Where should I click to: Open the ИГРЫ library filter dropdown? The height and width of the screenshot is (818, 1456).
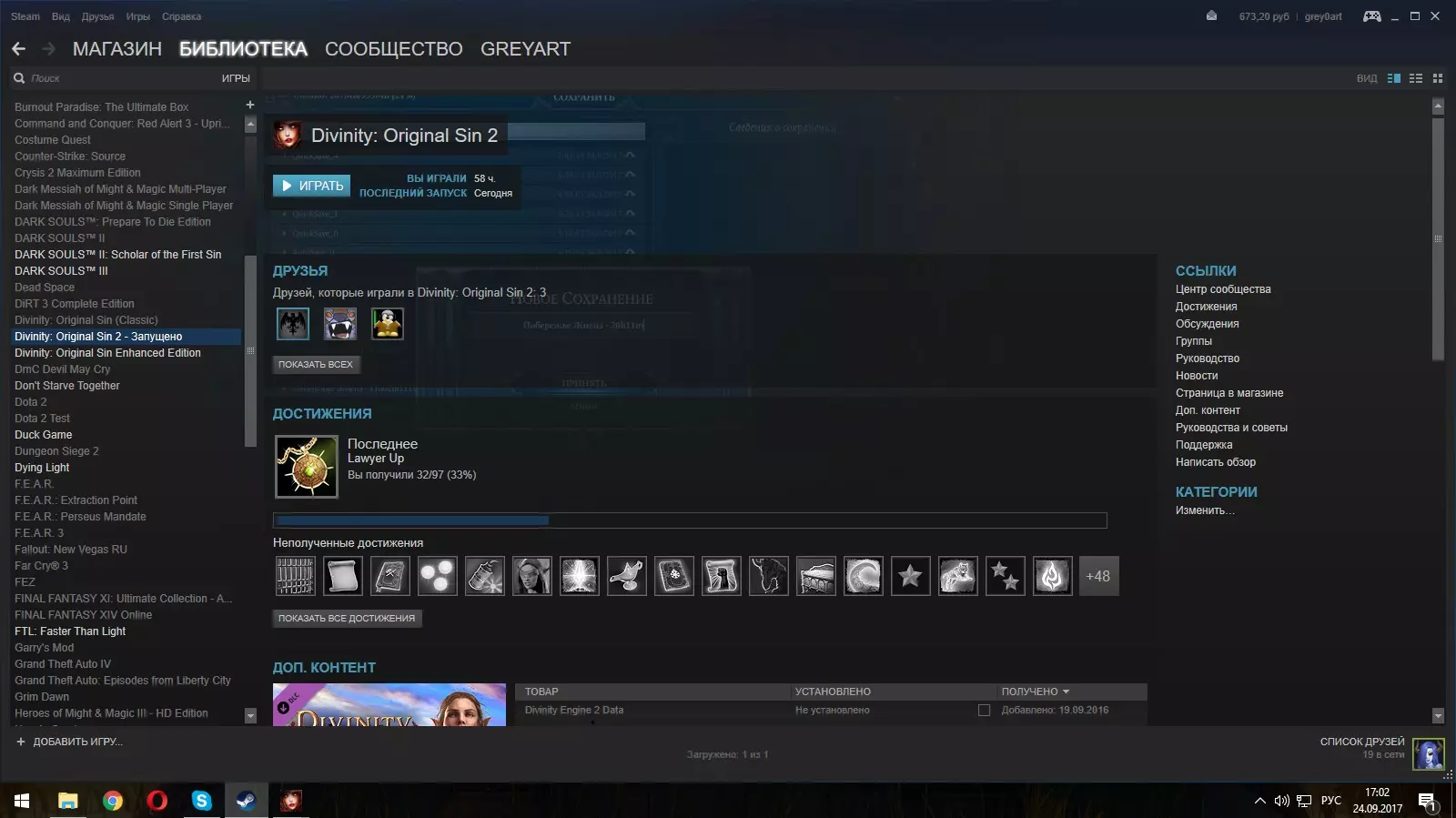point(236,78)
